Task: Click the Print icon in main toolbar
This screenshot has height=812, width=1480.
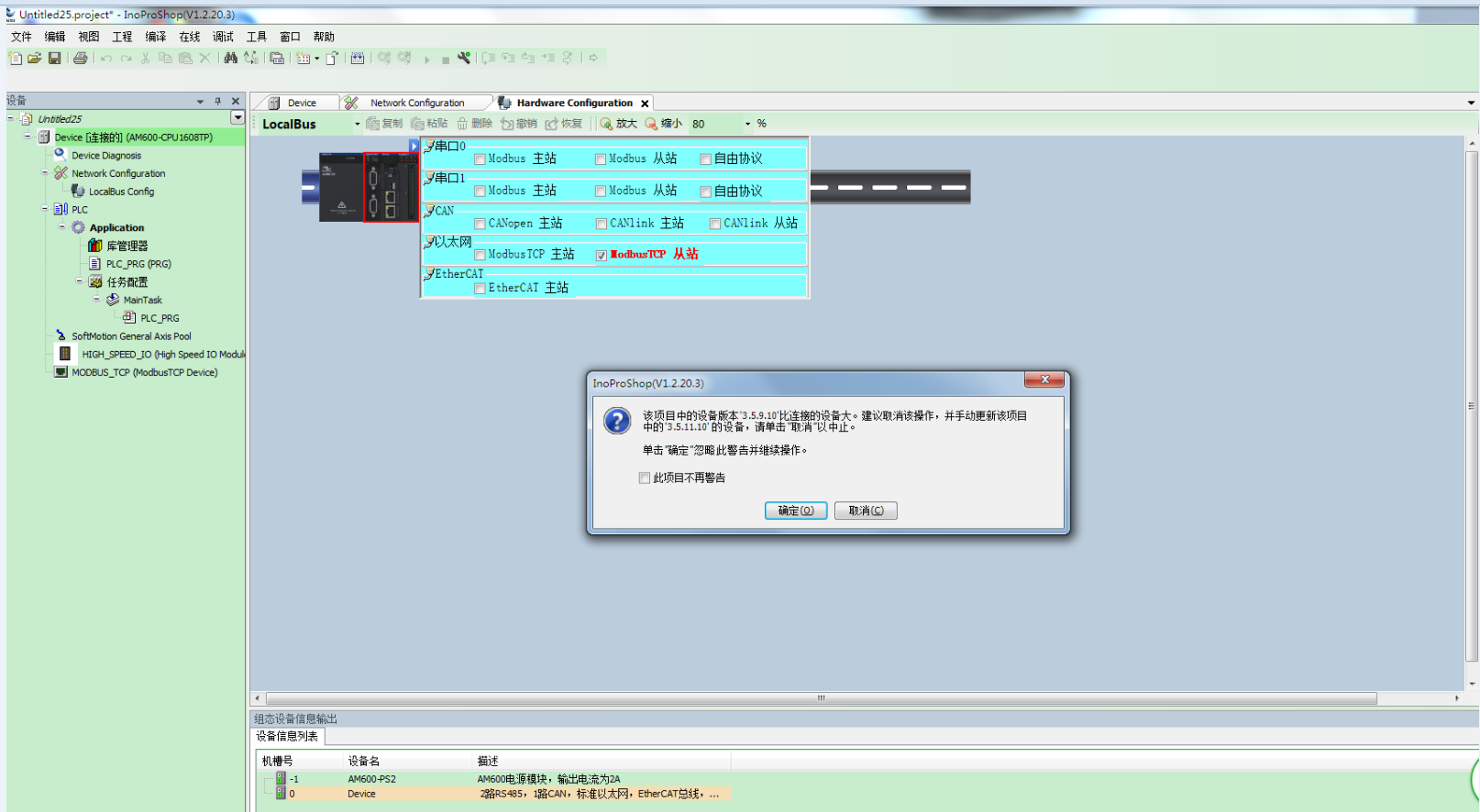Action: [81, 58]
